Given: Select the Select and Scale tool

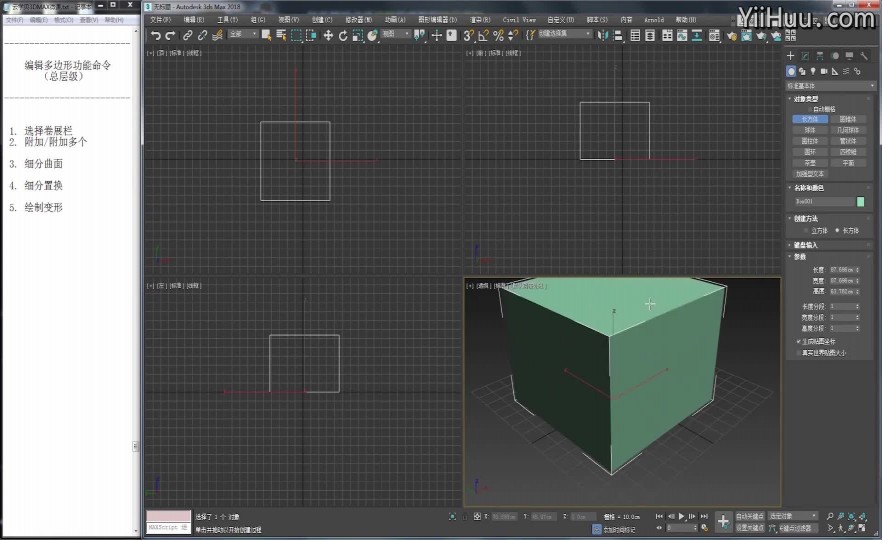Looking at the screenshot, I should (357, 35).
